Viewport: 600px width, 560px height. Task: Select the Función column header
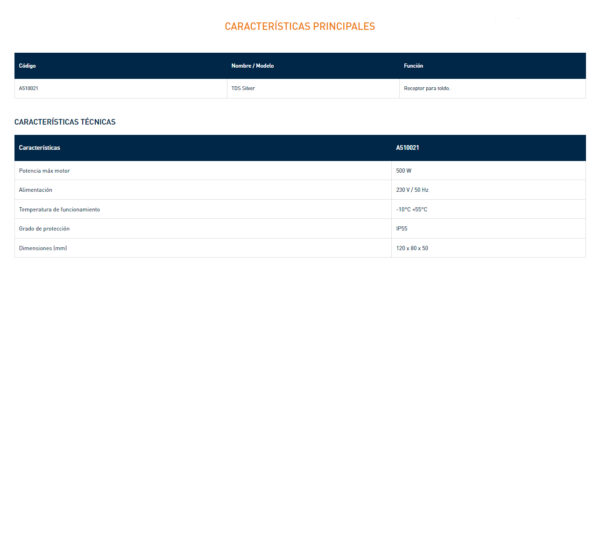(413, 66)
